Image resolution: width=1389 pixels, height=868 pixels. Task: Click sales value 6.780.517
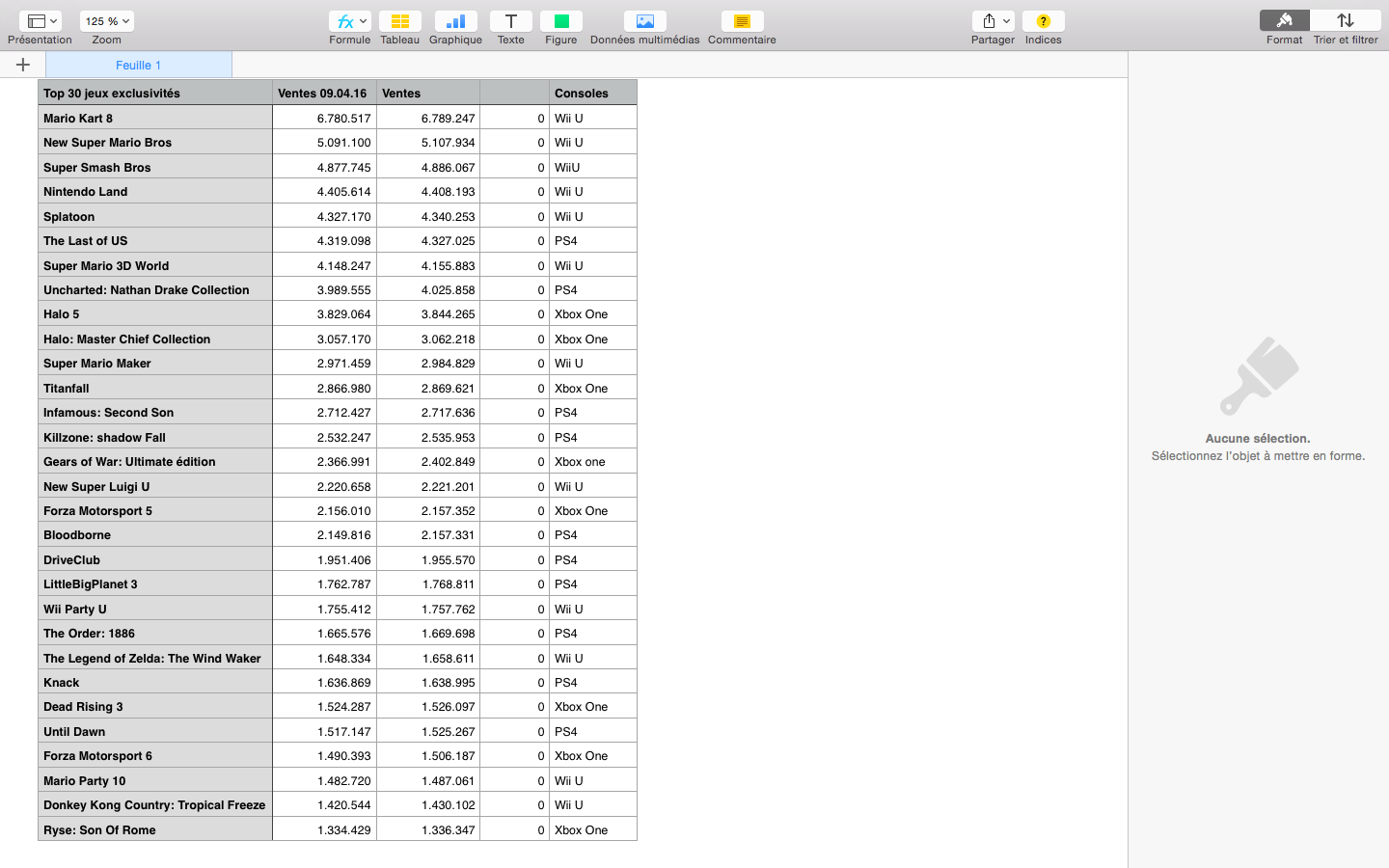[324, 118]
